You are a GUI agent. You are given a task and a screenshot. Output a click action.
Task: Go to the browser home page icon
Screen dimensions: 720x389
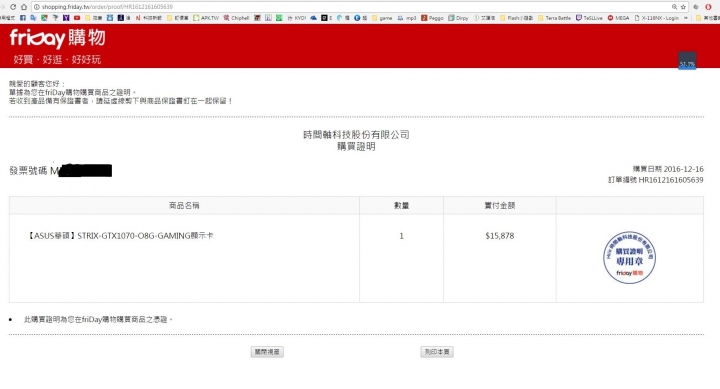coord(24,7)
